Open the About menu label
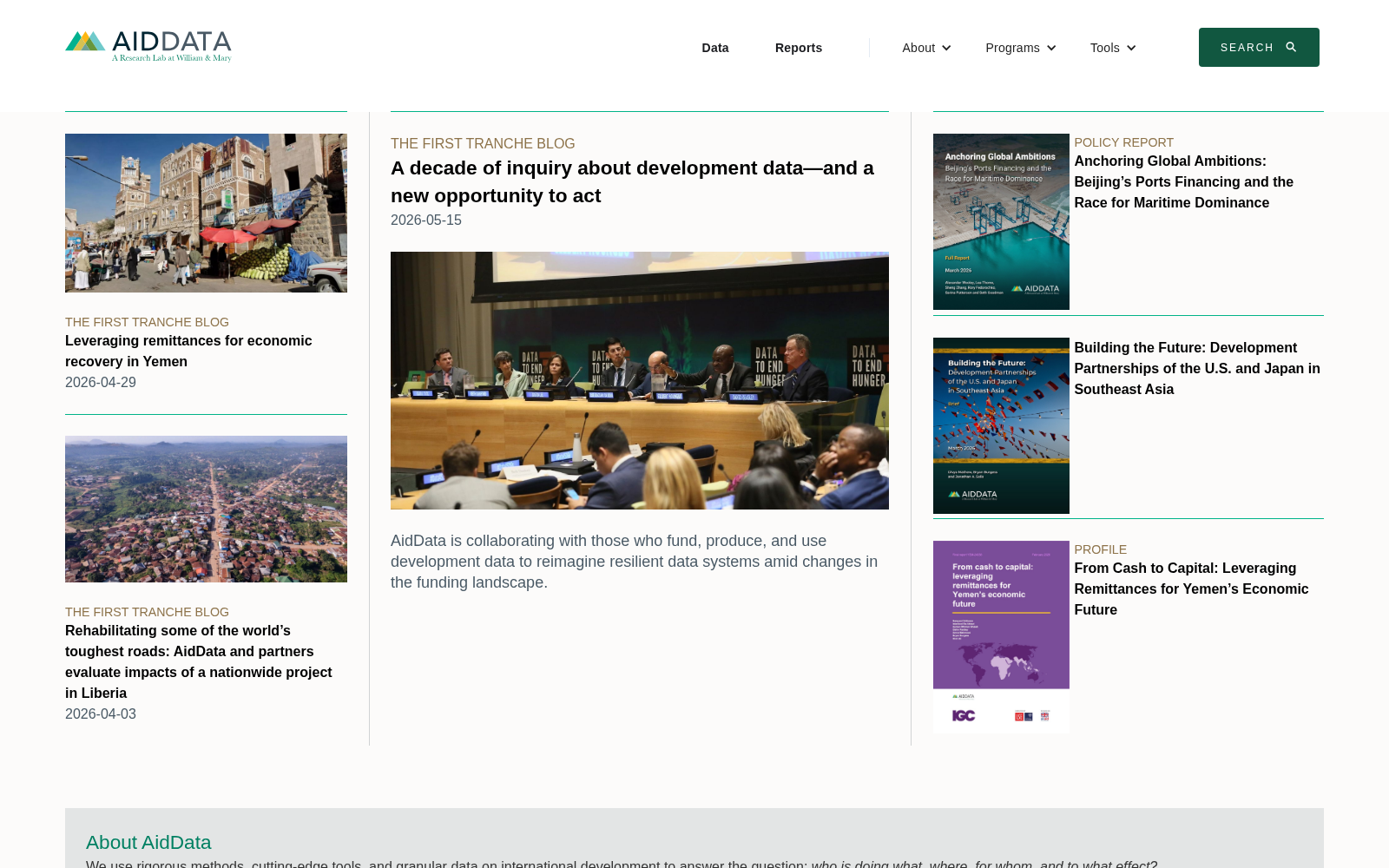The width and height of the screenshot is (1389, 868). (x=918, y=48)
